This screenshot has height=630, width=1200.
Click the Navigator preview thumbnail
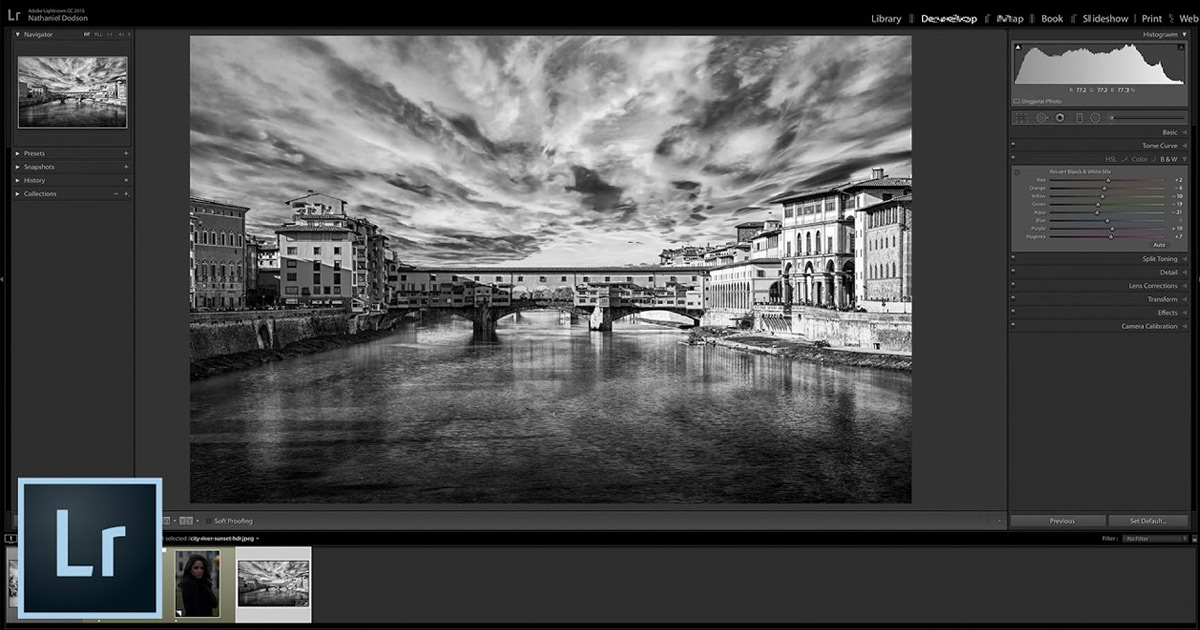click(73, 92)
